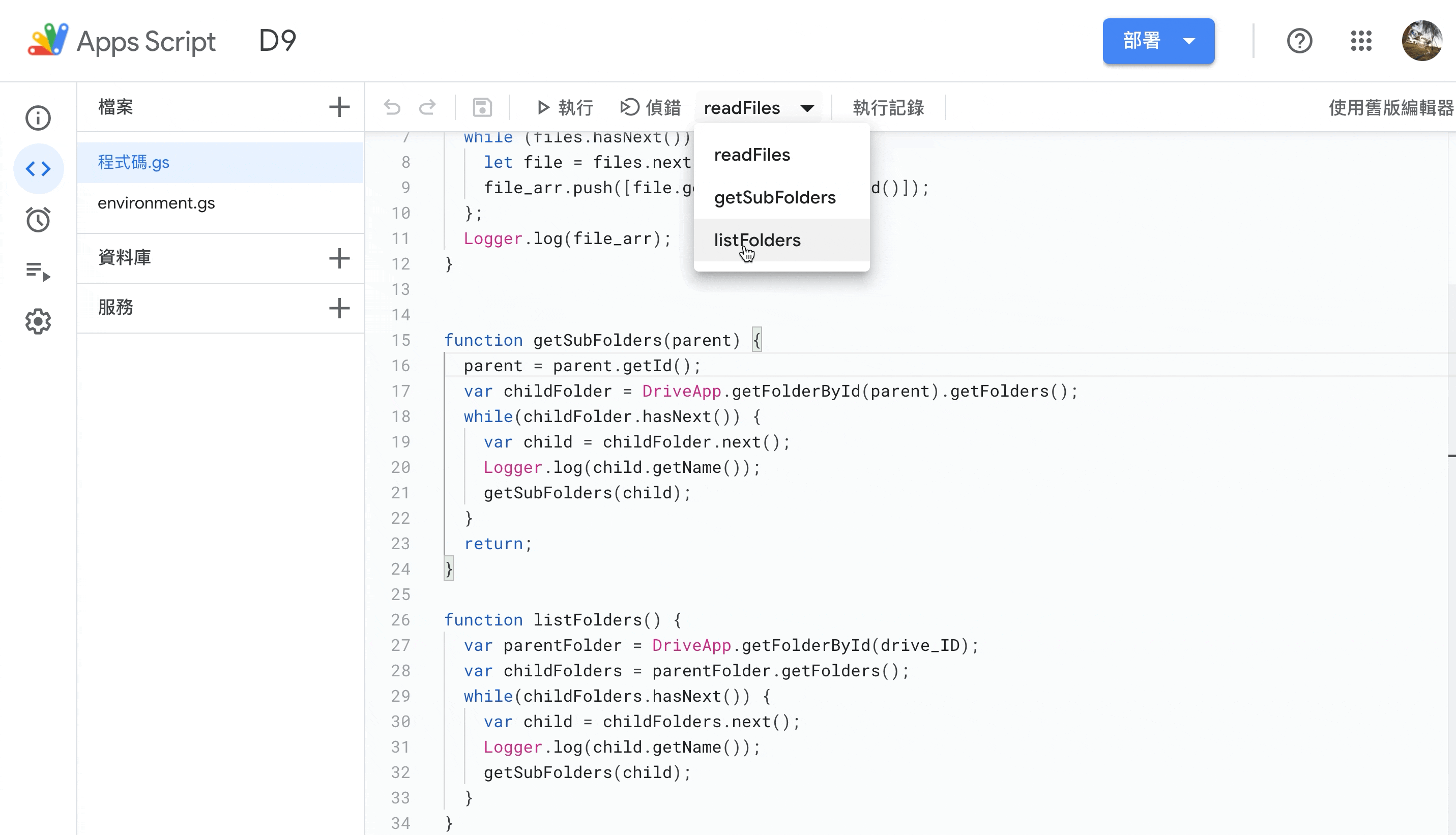
Task: Click 'var parentFolder' line 27 code
Action: 721,645
